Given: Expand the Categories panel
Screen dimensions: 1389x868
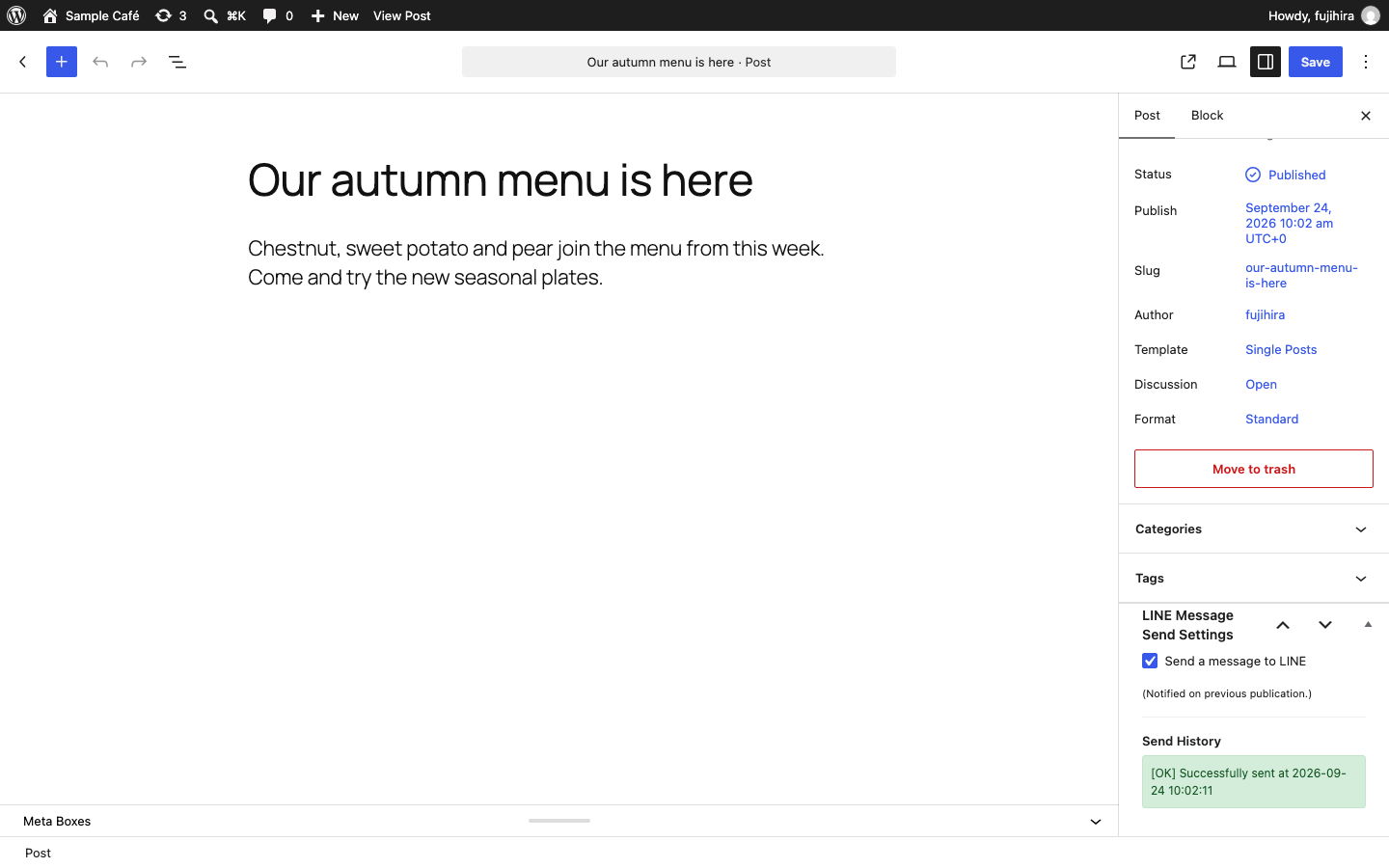Looking at the screenshot, I should pyautogui.click(x=1254, y=529).
